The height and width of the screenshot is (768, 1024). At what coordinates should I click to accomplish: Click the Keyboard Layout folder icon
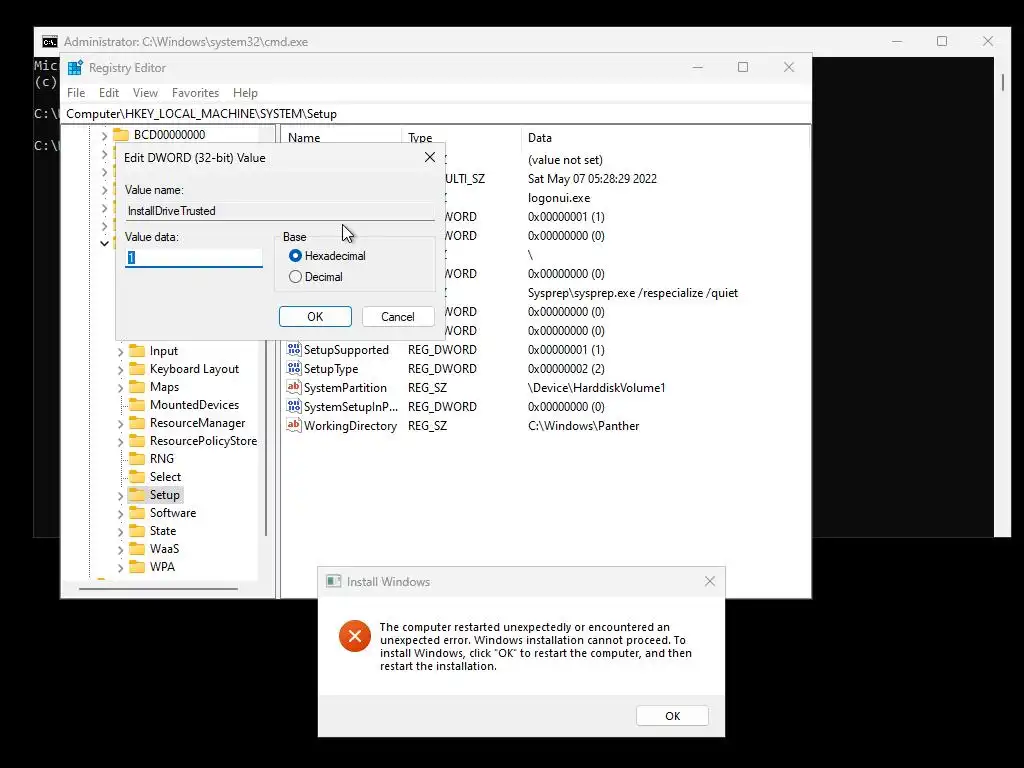coord(137,369)
